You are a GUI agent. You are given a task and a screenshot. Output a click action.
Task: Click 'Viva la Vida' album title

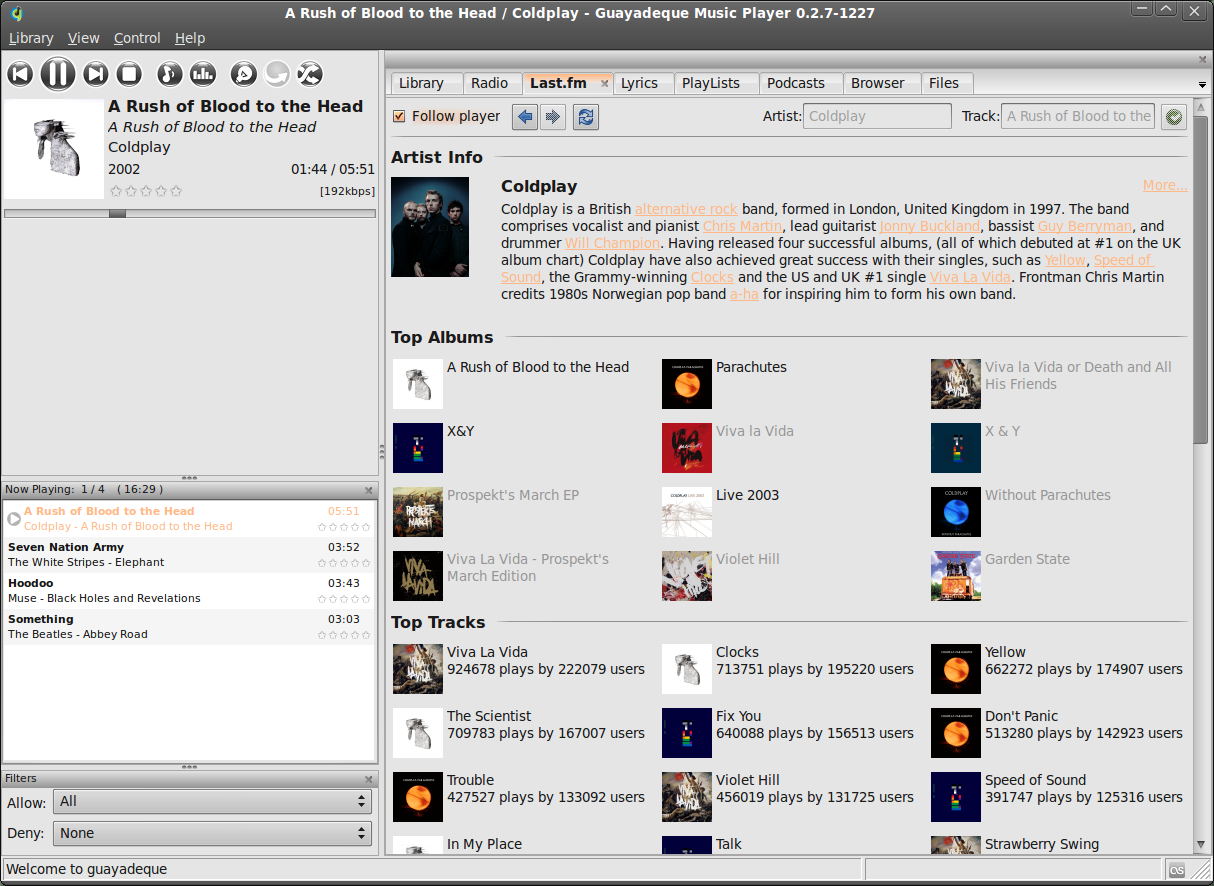[755, 431]
